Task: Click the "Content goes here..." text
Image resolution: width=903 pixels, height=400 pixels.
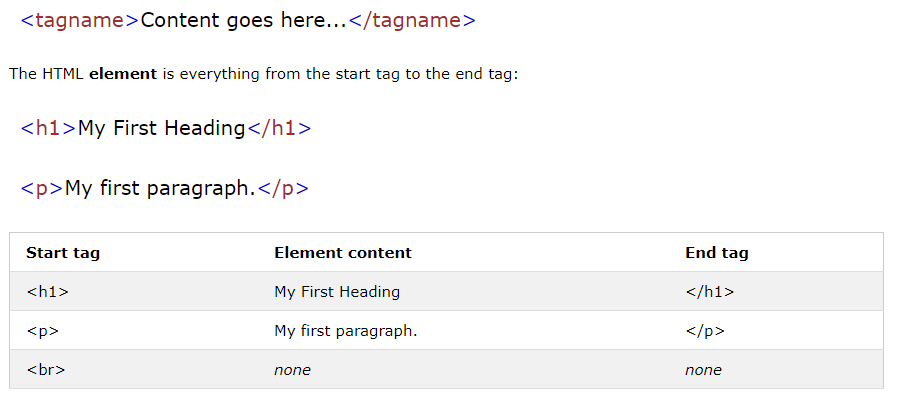Action: coord(244,21)
